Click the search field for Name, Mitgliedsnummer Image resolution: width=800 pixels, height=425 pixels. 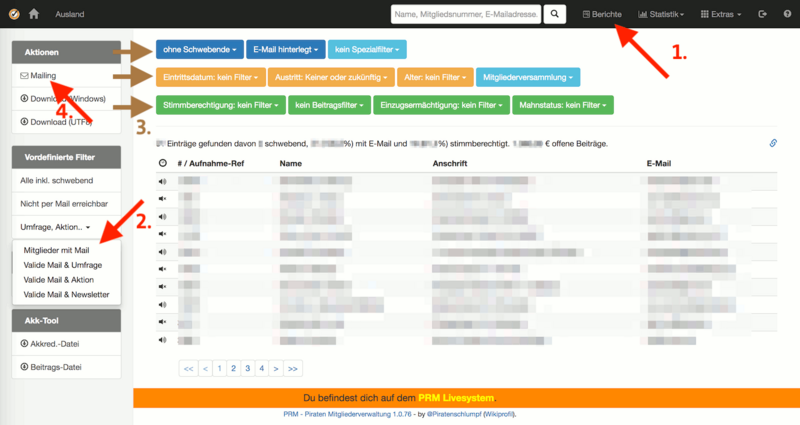[466, 14]
